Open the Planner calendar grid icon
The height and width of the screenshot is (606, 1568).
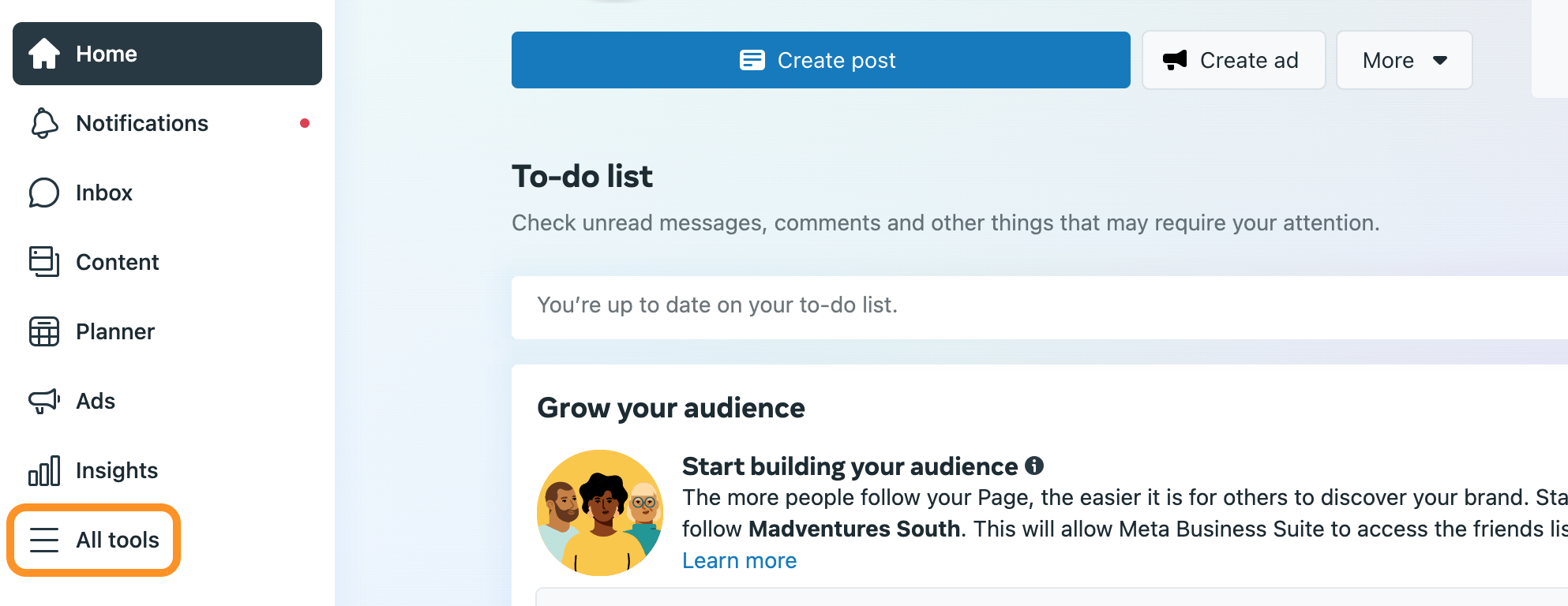click(44, 331)
